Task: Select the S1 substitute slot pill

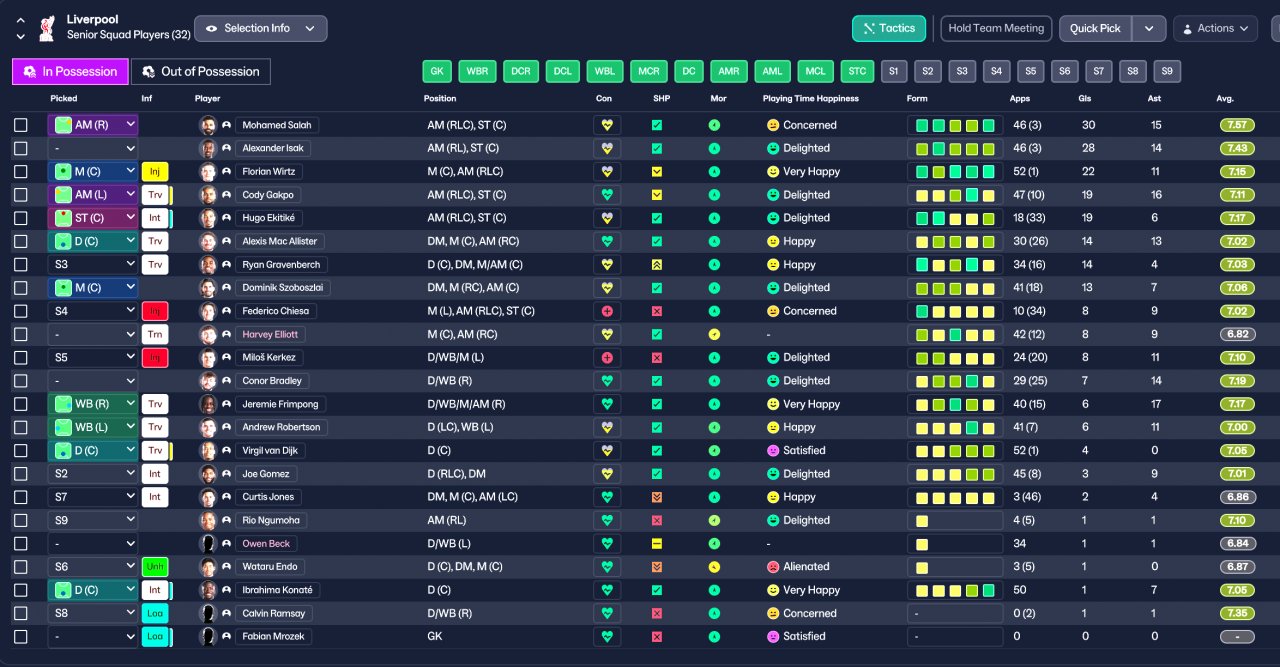Action: coord(894,71)
